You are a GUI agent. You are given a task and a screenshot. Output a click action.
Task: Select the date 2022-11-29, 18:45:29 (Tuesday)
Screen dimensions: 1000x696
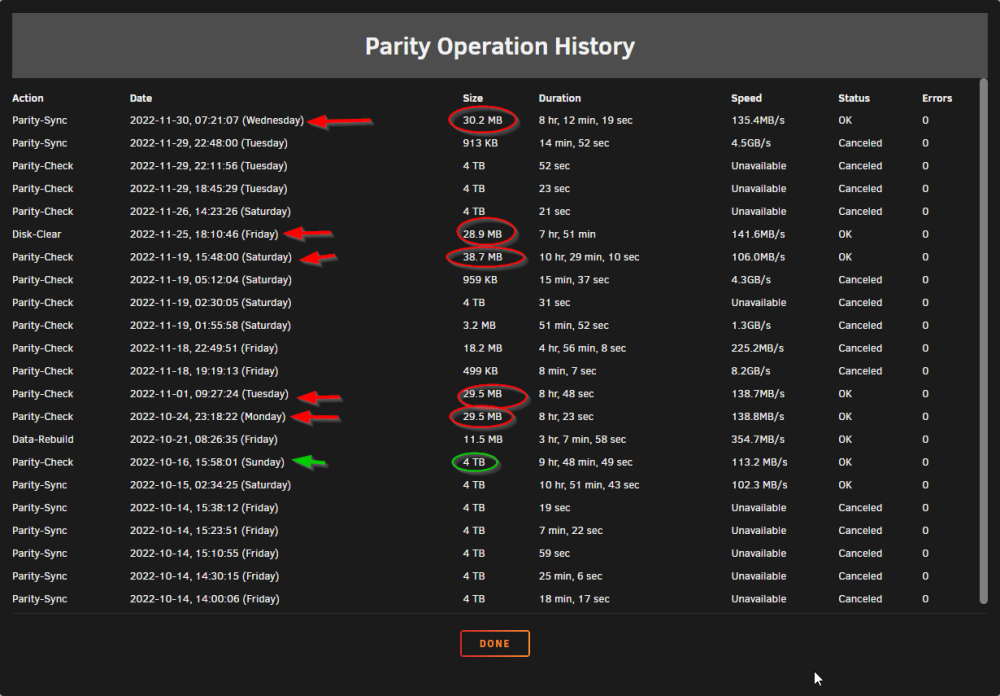pos(209,189)
